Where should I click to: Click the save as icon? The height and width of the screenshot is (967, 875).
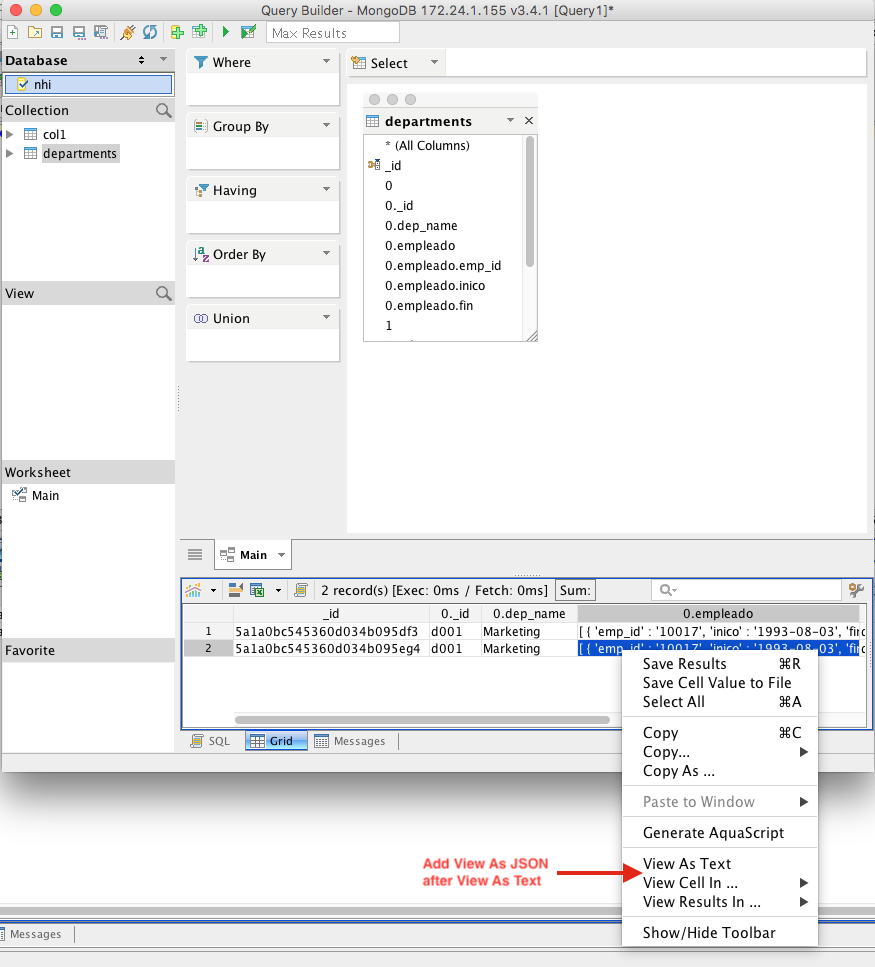click(79, 32)
